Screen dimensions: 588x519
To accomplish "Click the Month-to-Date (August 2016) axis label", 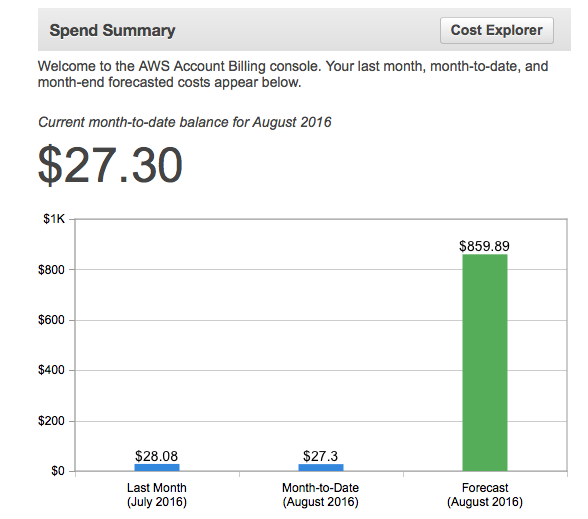I will click(x=321, y=495).
